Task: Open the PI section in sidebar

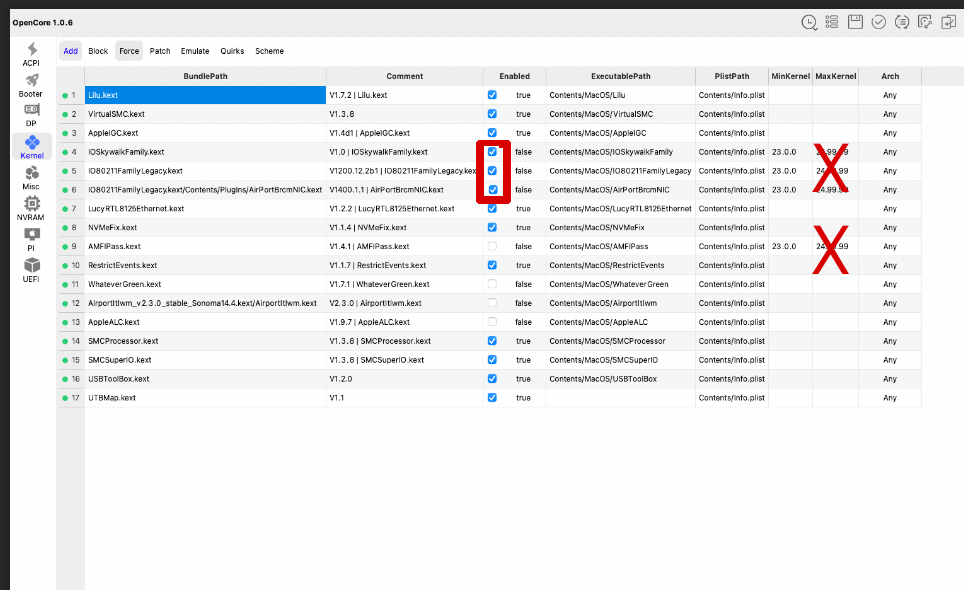Action: (31, 240)
